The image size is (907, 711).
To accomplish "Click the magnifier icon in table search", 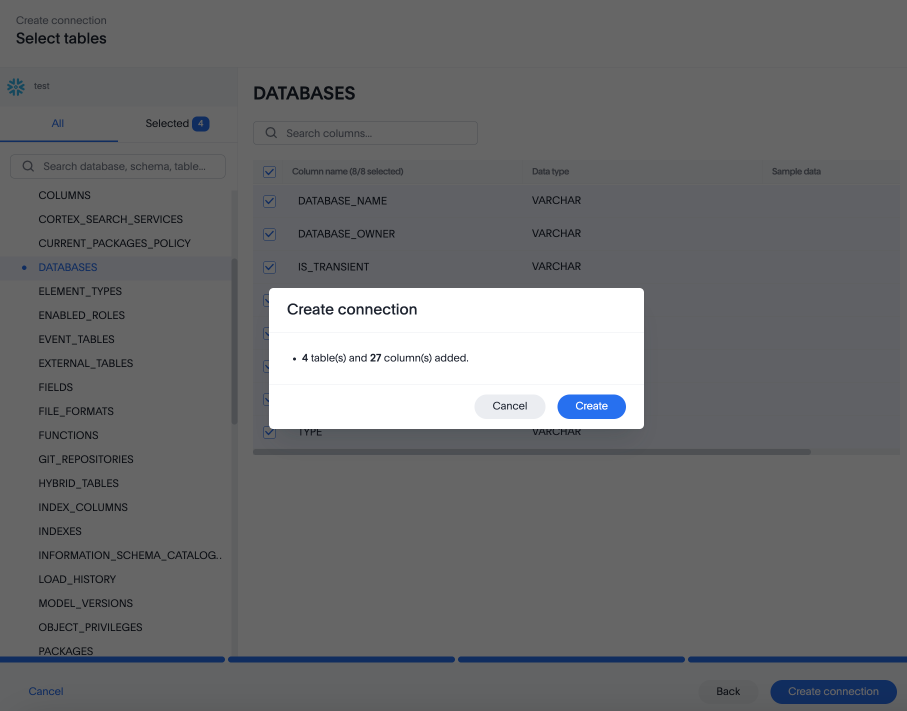I will [28, 167].
